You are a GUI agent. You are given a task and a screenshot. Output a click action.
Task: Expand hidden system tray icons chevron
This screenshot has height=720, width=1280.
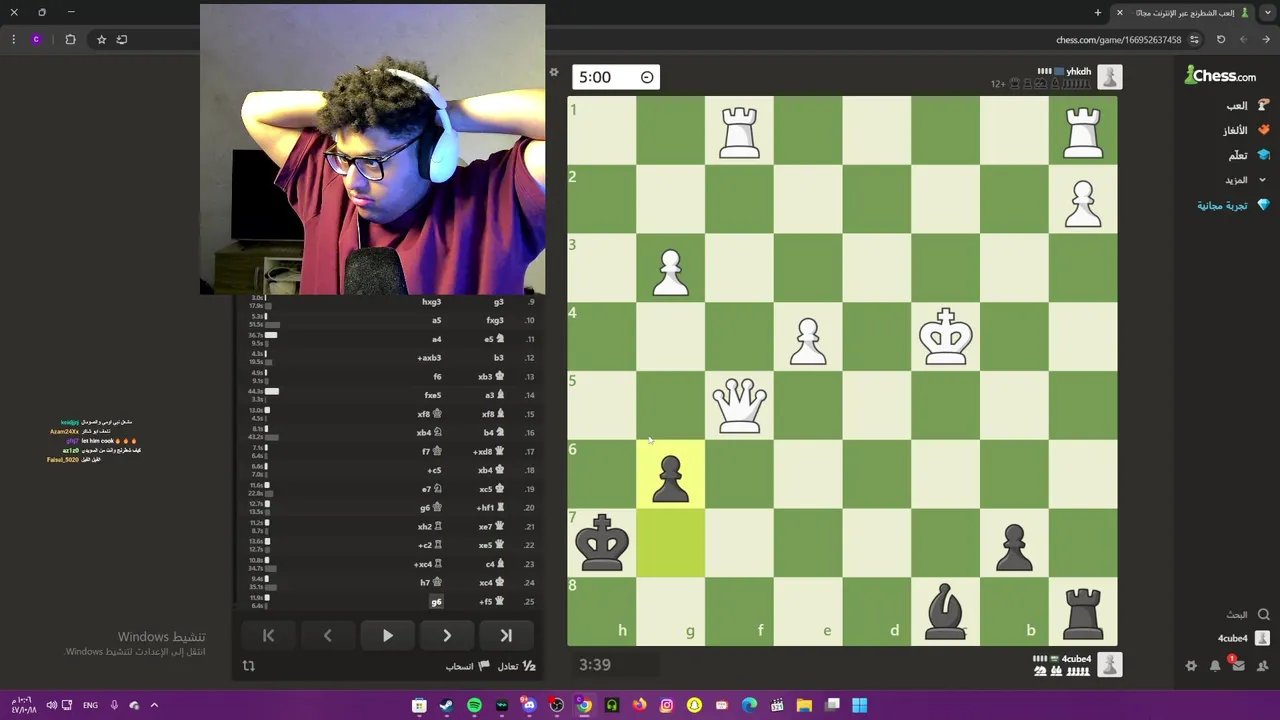[x=154, y=705]
